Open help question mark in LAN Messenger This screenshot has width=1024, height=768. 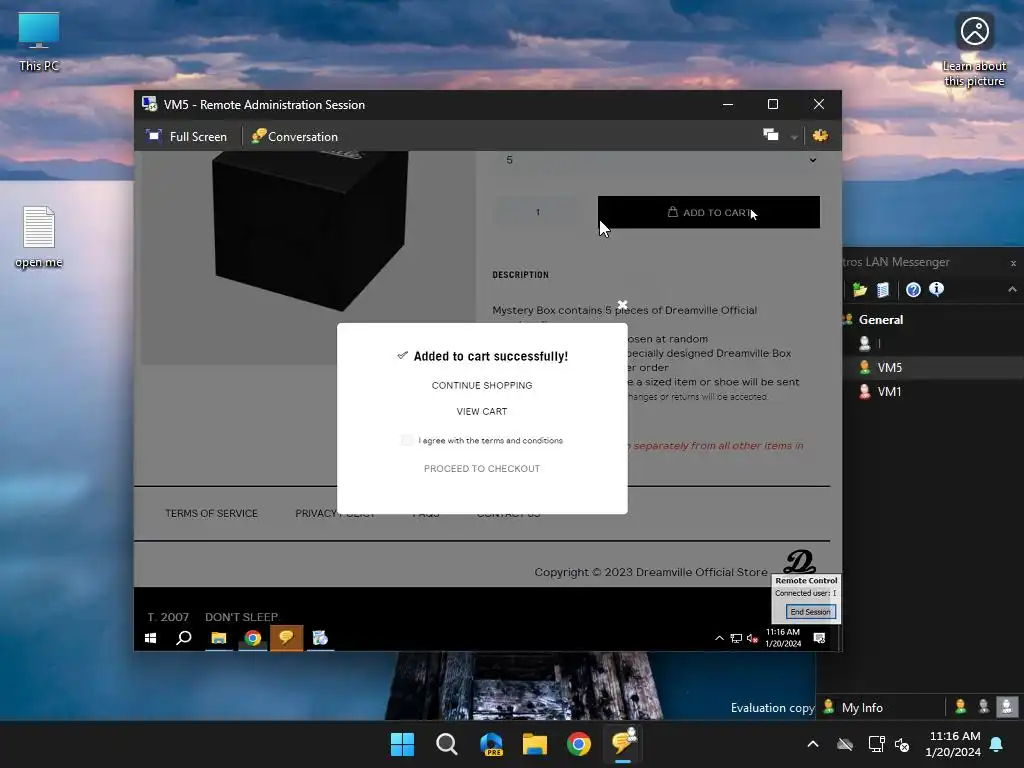[914, 289]
